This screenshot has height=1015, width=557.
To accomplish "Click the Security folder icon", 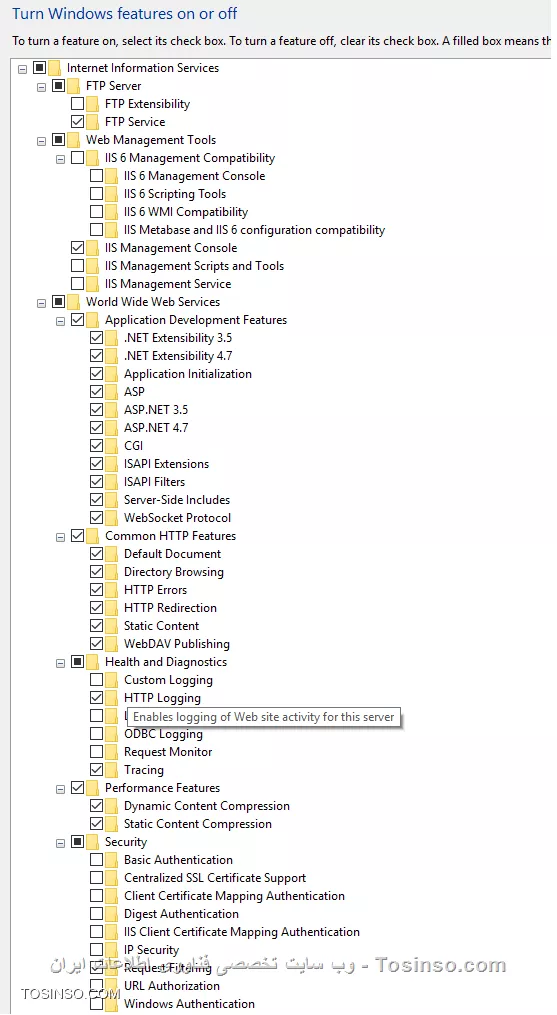I will (93, 842).
